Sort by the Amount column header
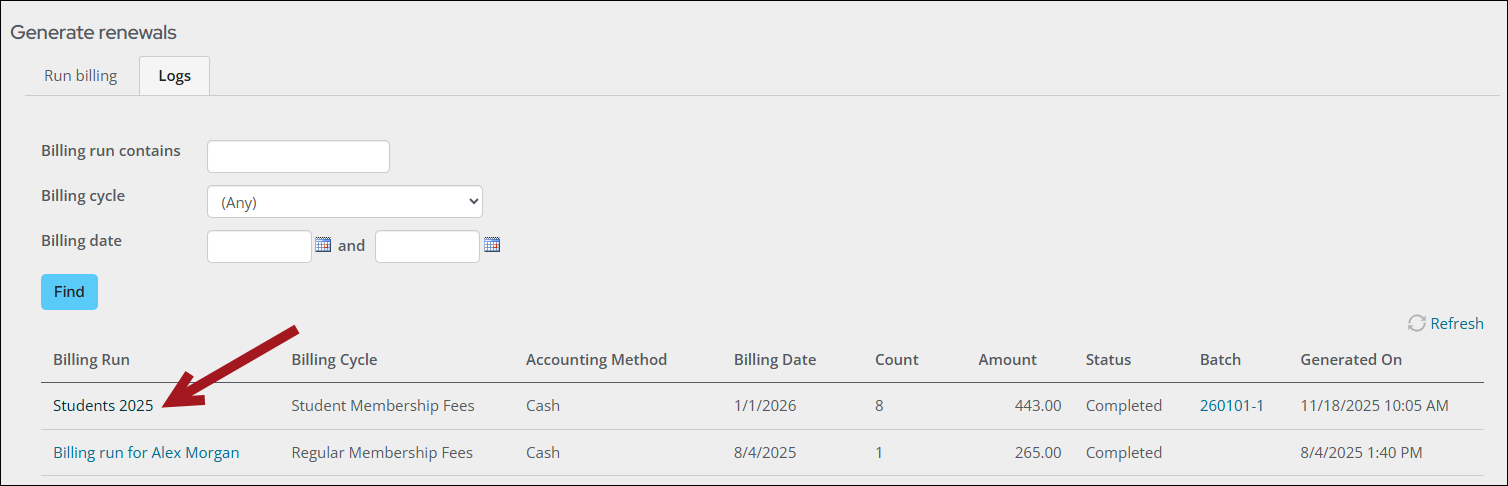This screenshot has width=1508, height=486. coord(1007,360)
